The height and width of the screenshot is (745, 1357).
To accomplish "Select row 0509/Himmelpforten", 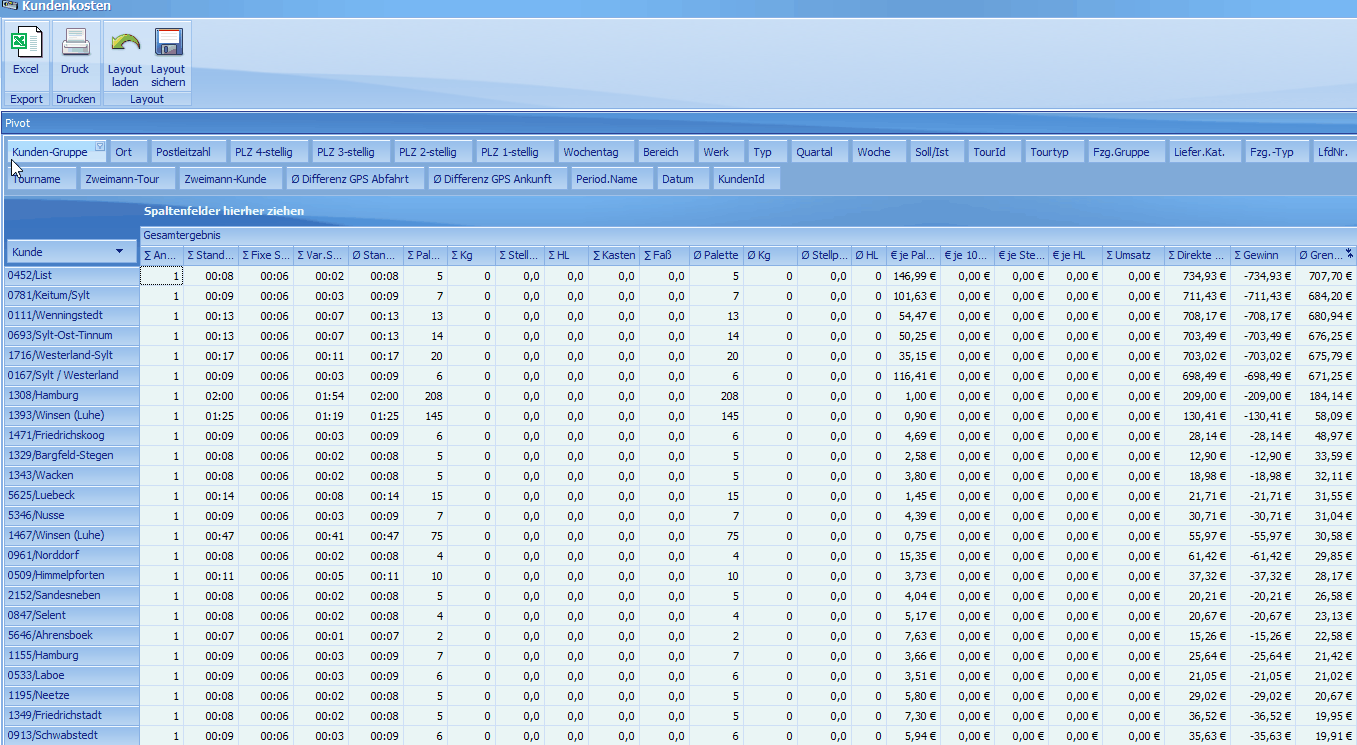I will 70,575.
